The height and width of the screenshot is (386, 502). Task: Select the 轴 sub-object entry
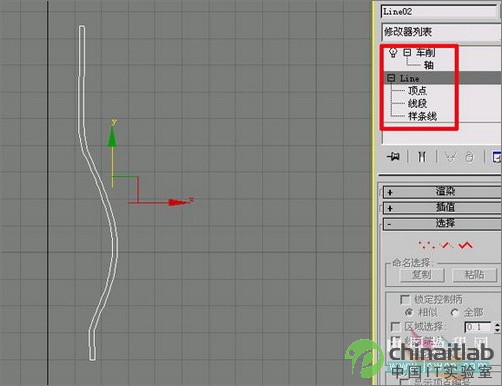pos(429,65)
